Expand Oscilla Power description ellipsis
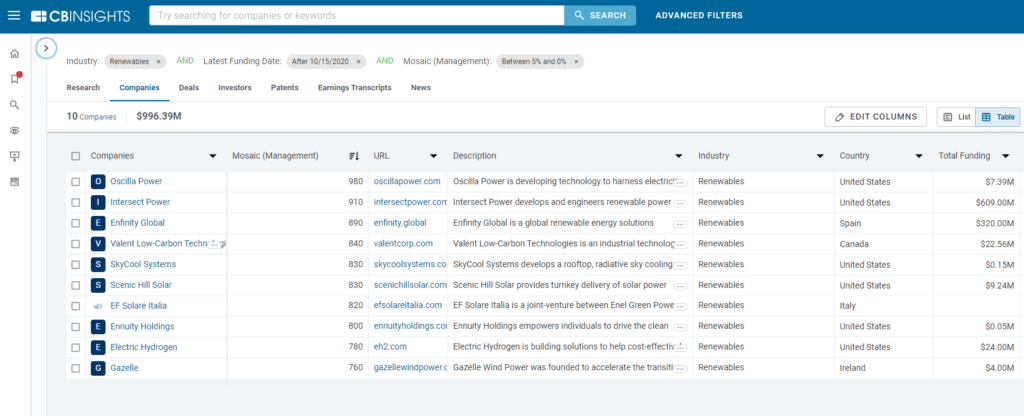 pos(680,183)
